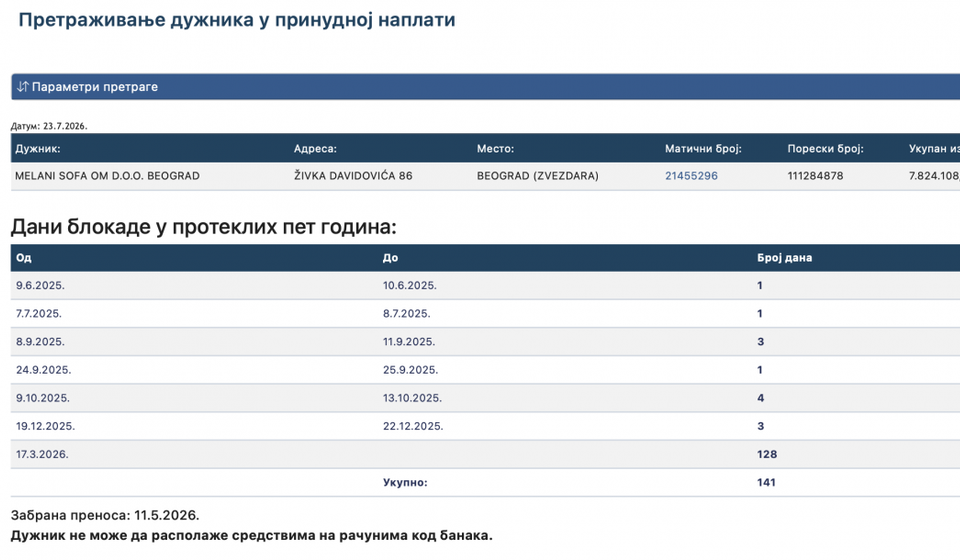Click day count 4 in the 9.10.2025. row
This screenshot has width=960, height=560.
click(x=760, y=398)
